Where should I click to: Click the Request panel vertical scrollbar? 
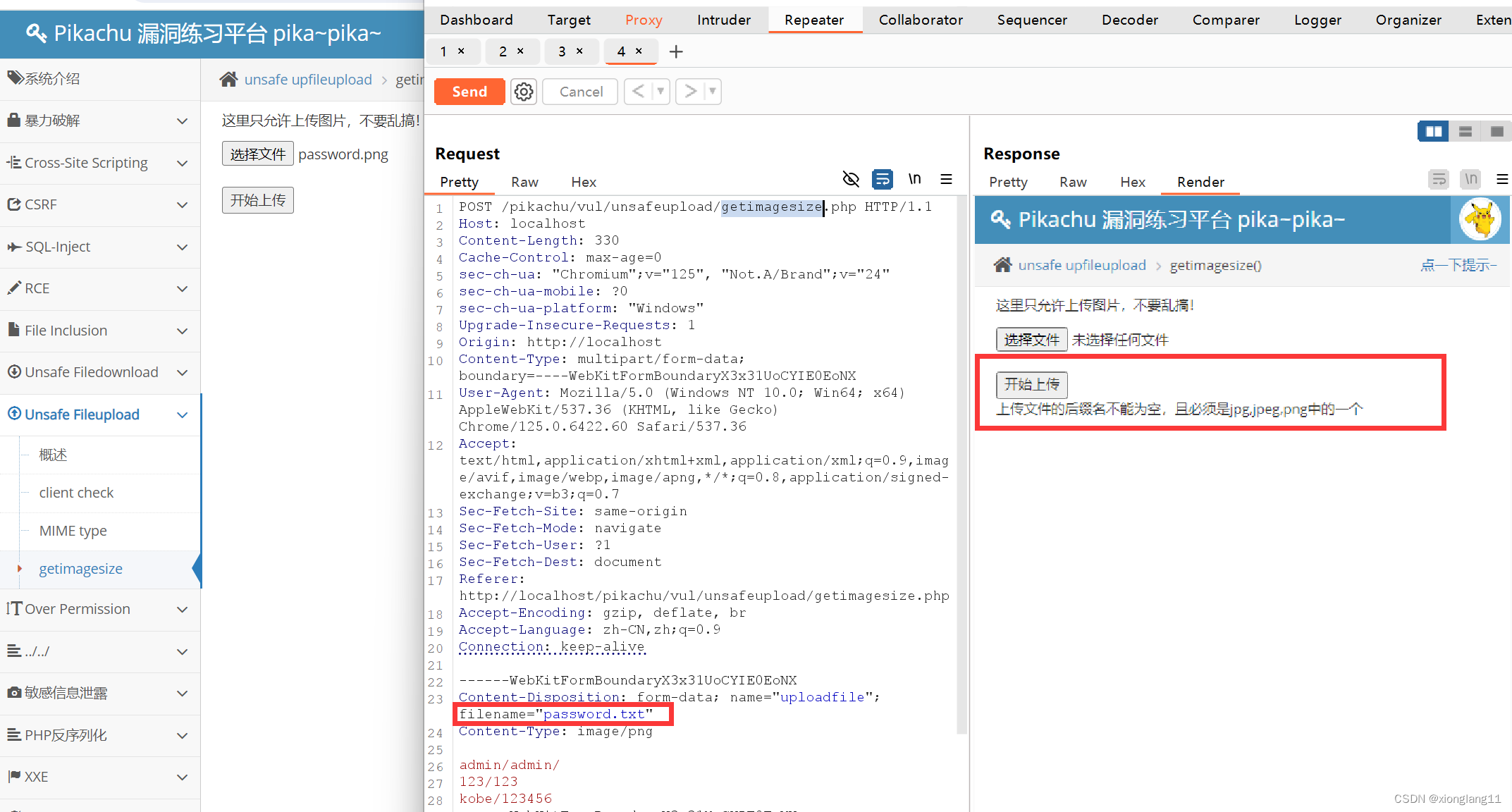961,465
